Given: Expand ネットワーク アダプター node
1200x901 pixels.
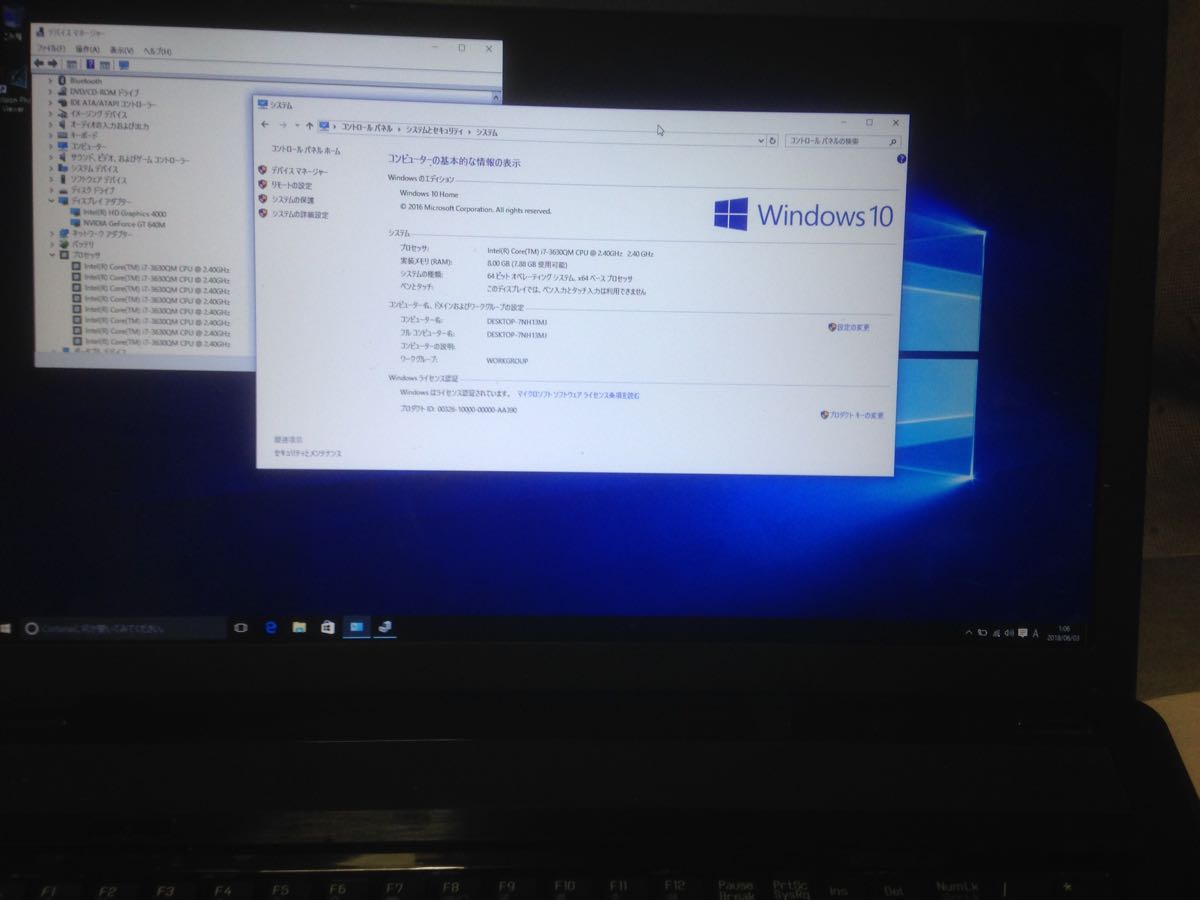Looking at the screenshot, I should click(52, 233).
